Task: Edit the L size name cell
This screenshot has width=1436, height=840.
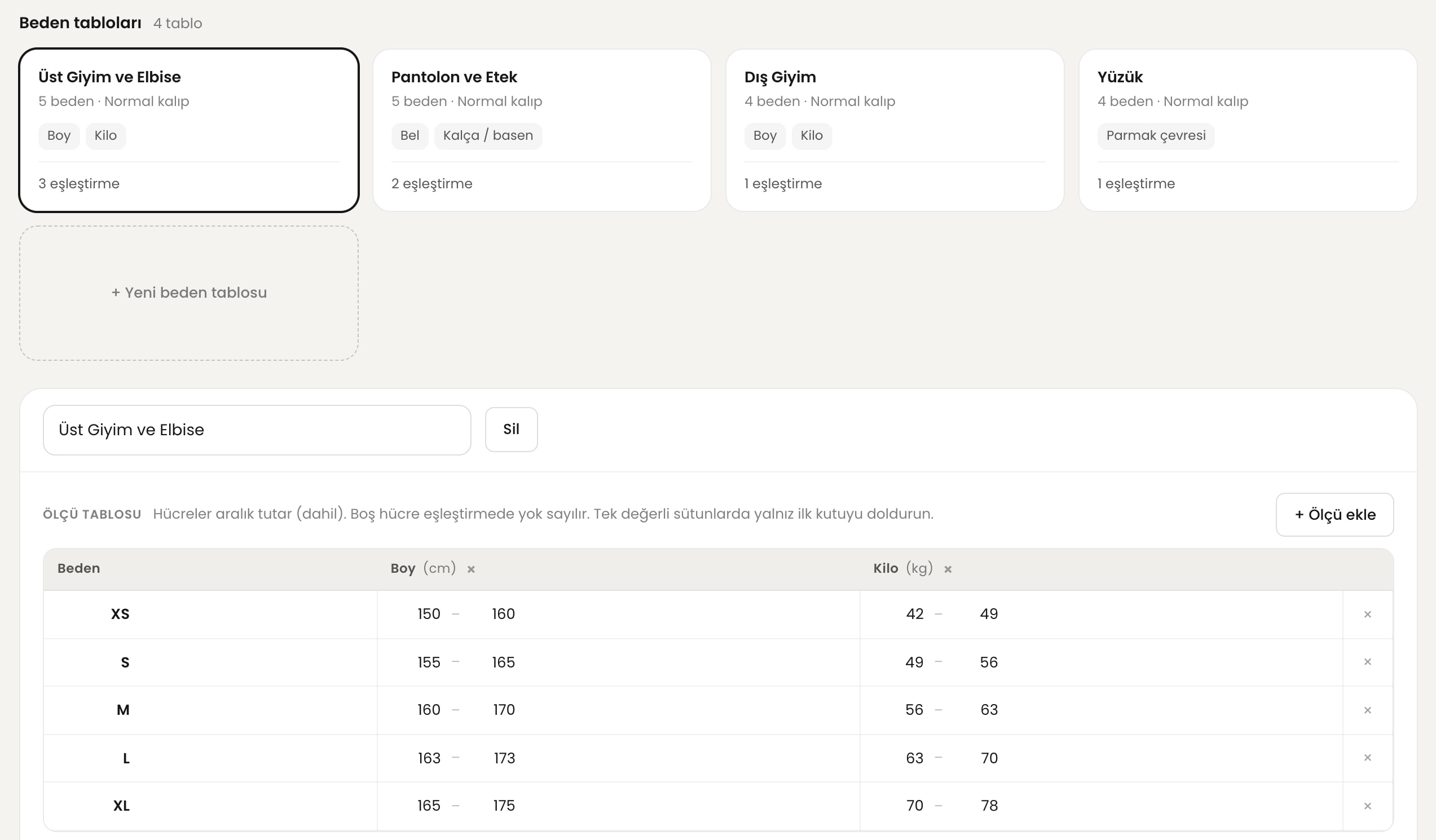Action: [126, 758]
